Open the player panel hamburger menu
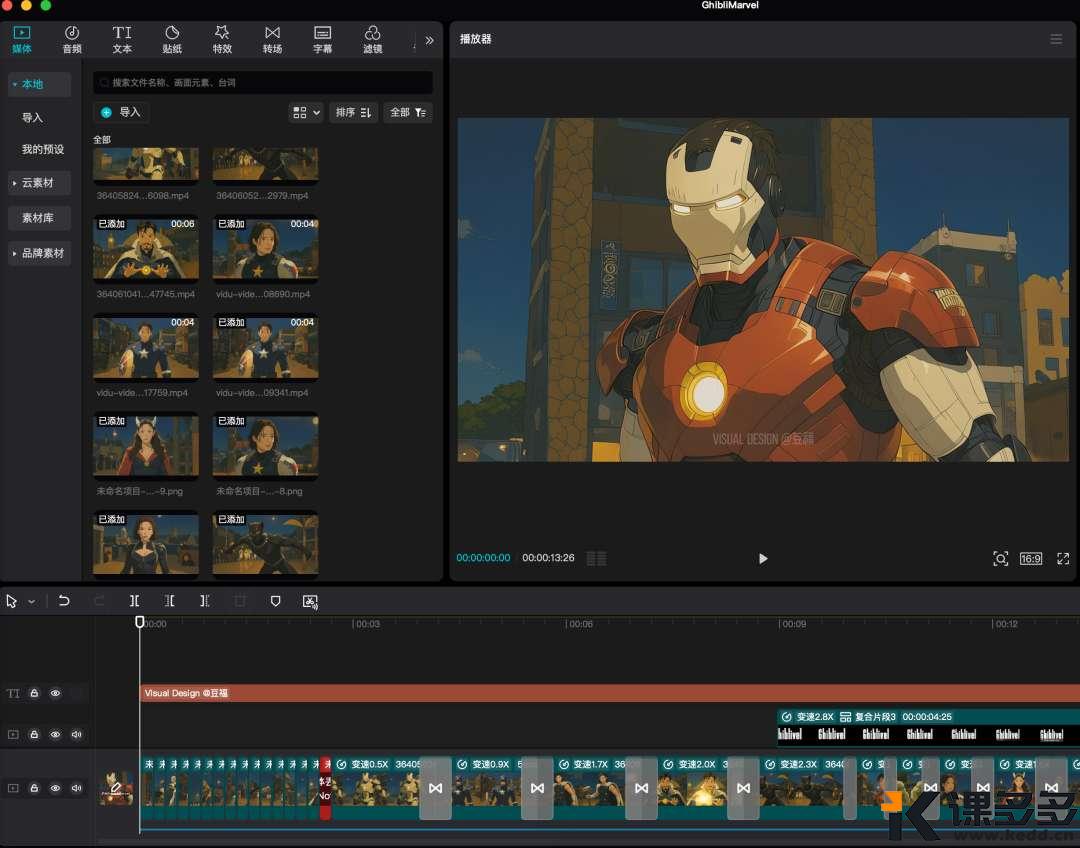This screenshot has height=848, width=1080. pos(1056,39)
